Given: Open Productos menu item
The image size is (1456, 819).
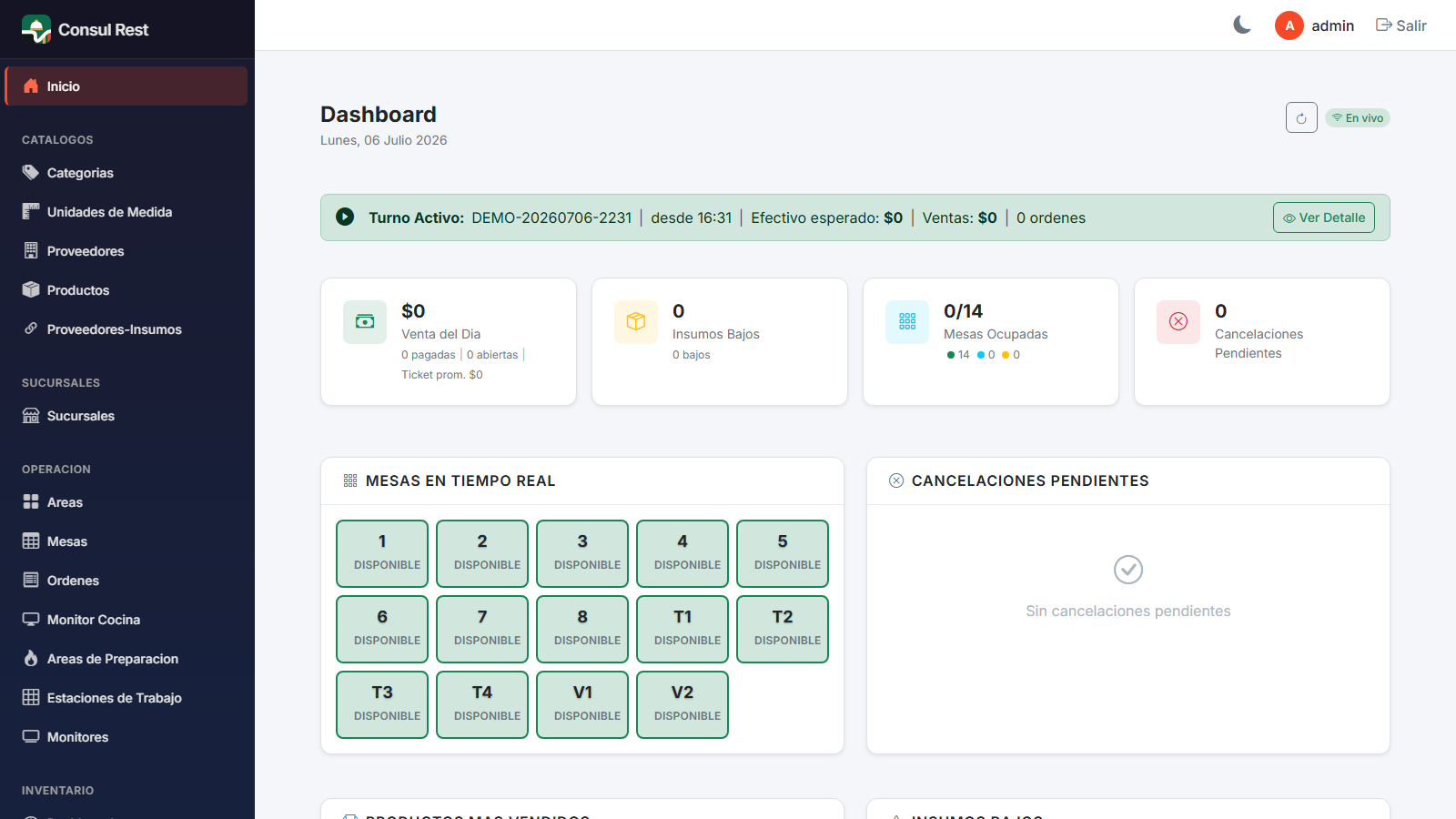Looking at the screenshot, I should (x=126, y=290).
